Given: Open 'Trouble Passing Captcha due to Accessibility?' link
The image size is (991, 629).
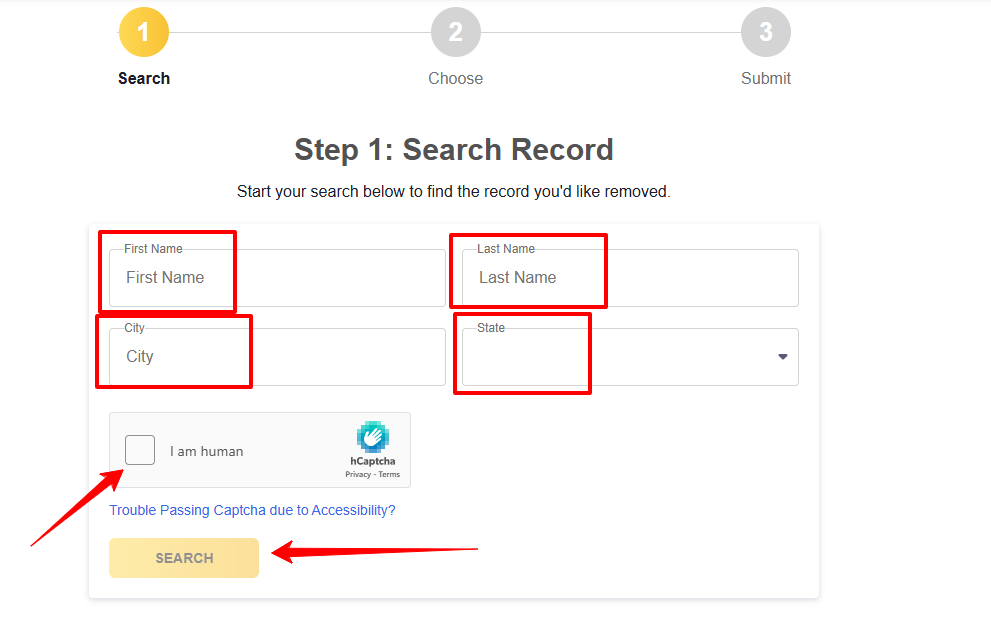Looking at the screenshot, I should point(252,510).
